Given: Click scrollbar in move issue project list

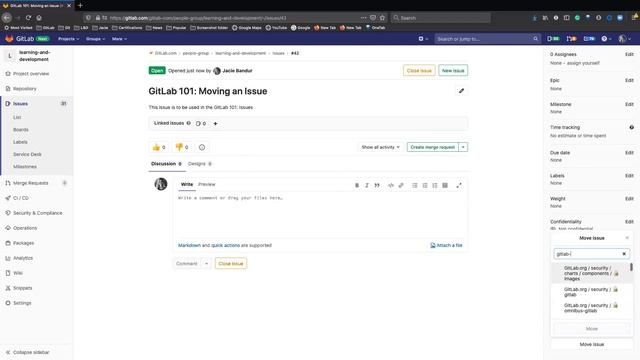Looking at the screenshot, I should click(631, 267).
